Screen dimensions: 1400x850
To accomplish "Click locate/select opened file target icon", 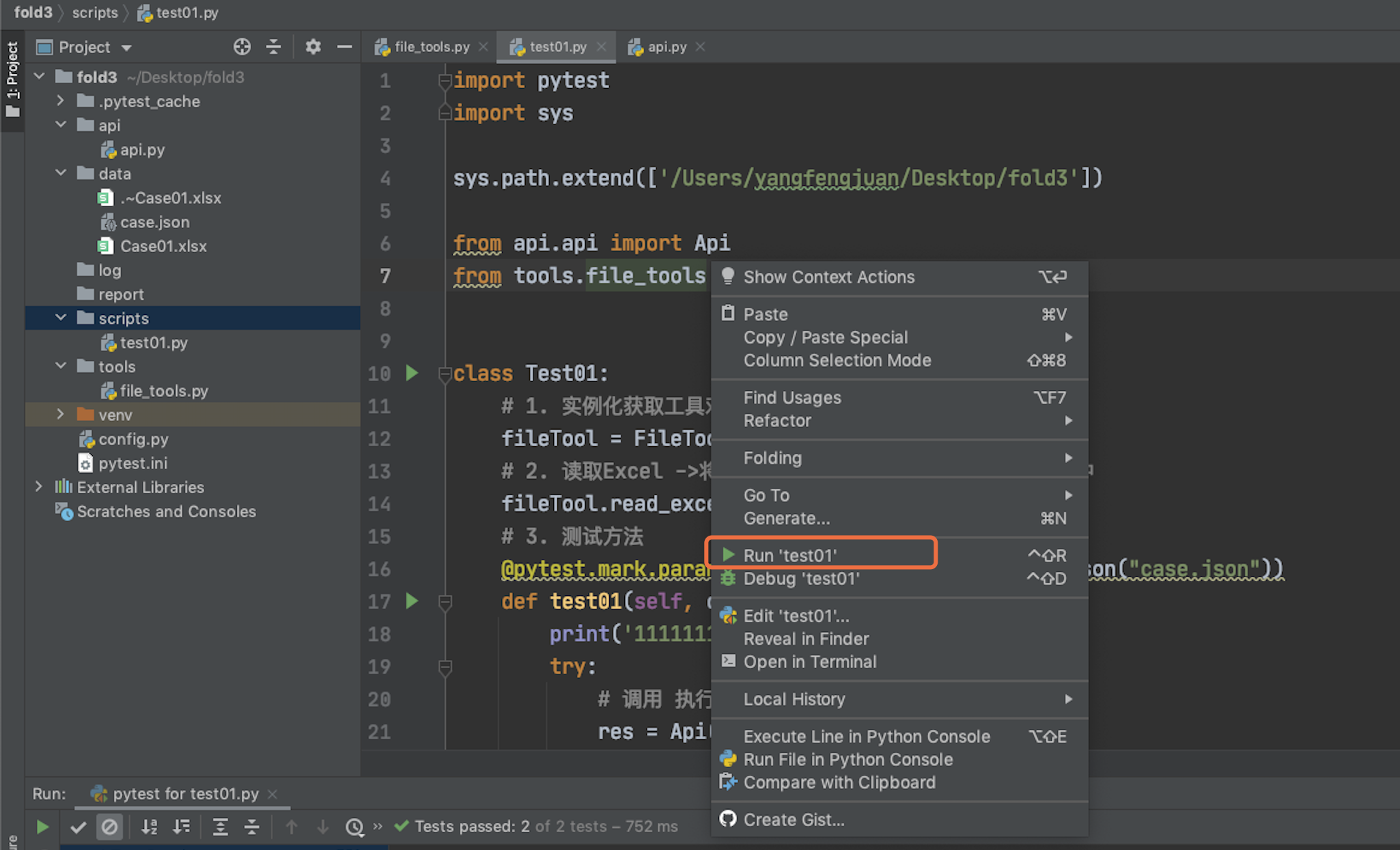I will click(242, 46).
